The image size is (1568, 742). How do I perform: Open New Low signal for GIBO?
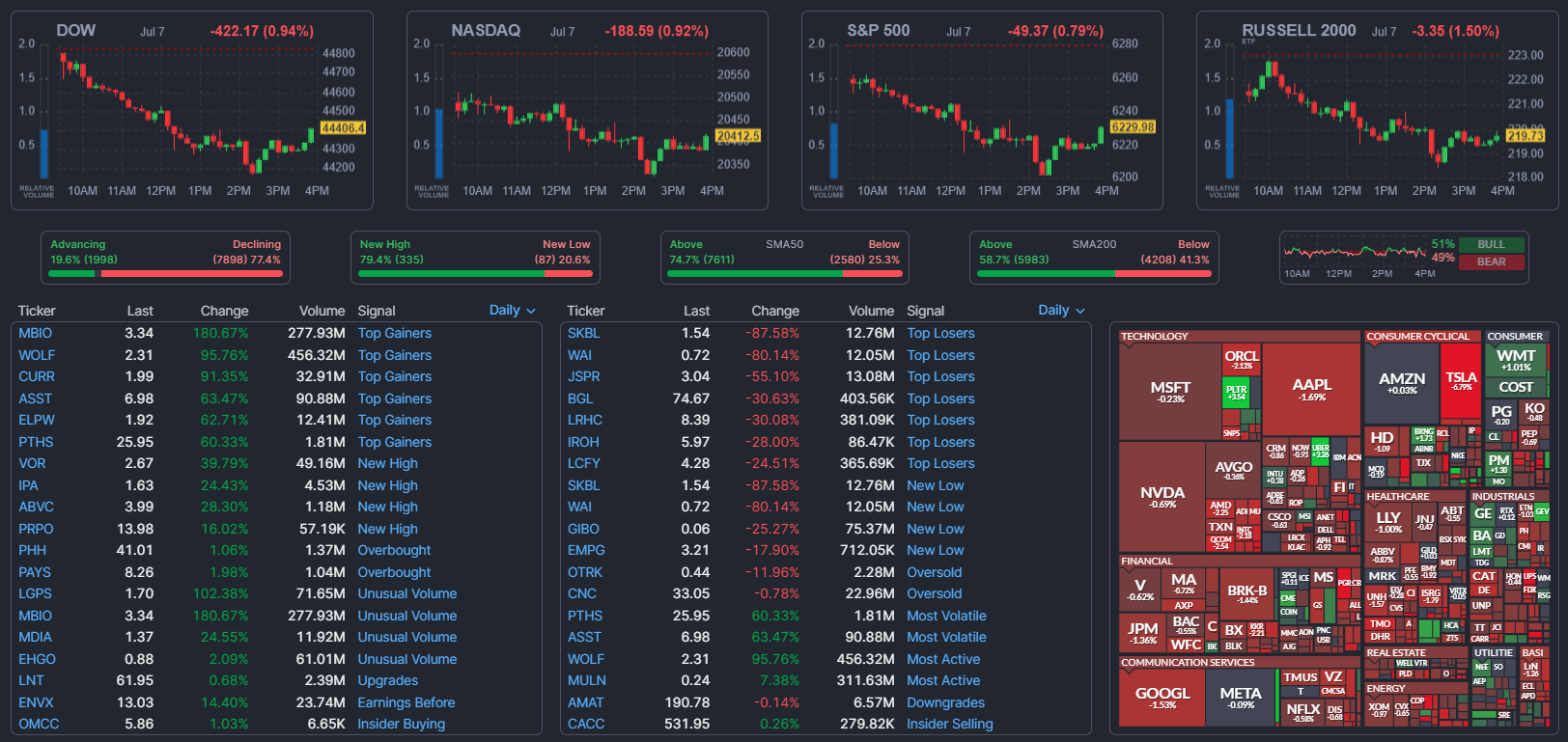click(x=936, y=529)
